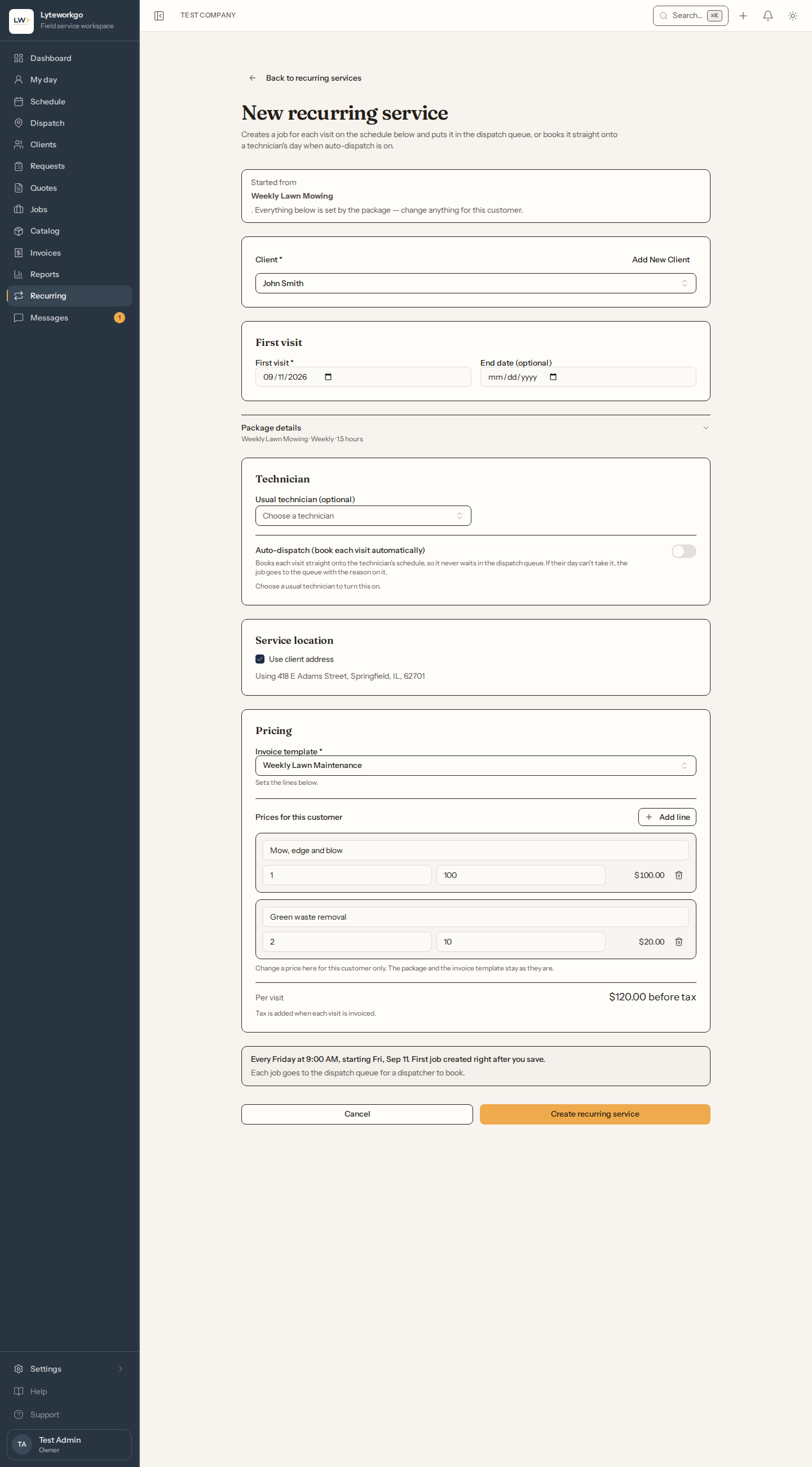
Task: Click the Add New Client link
Action: point(661,260)
